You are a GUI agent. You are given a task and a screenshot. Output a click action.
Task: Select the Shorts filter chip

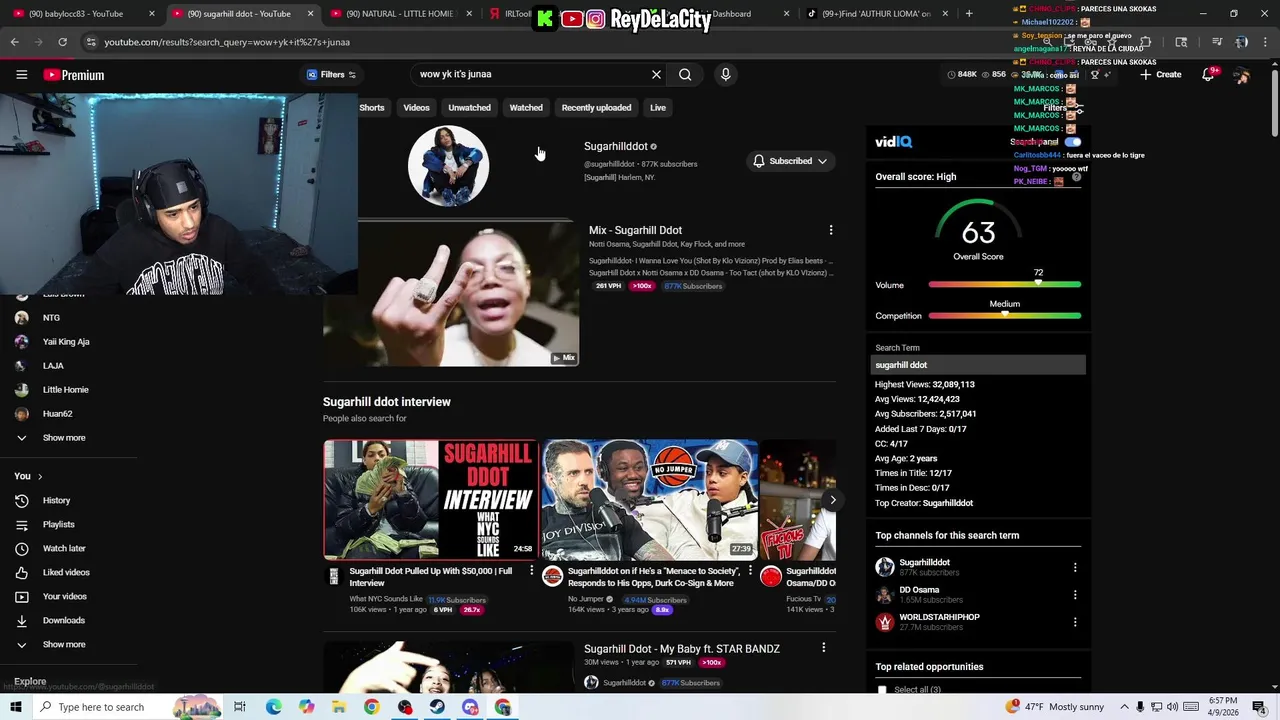point(372,108)
